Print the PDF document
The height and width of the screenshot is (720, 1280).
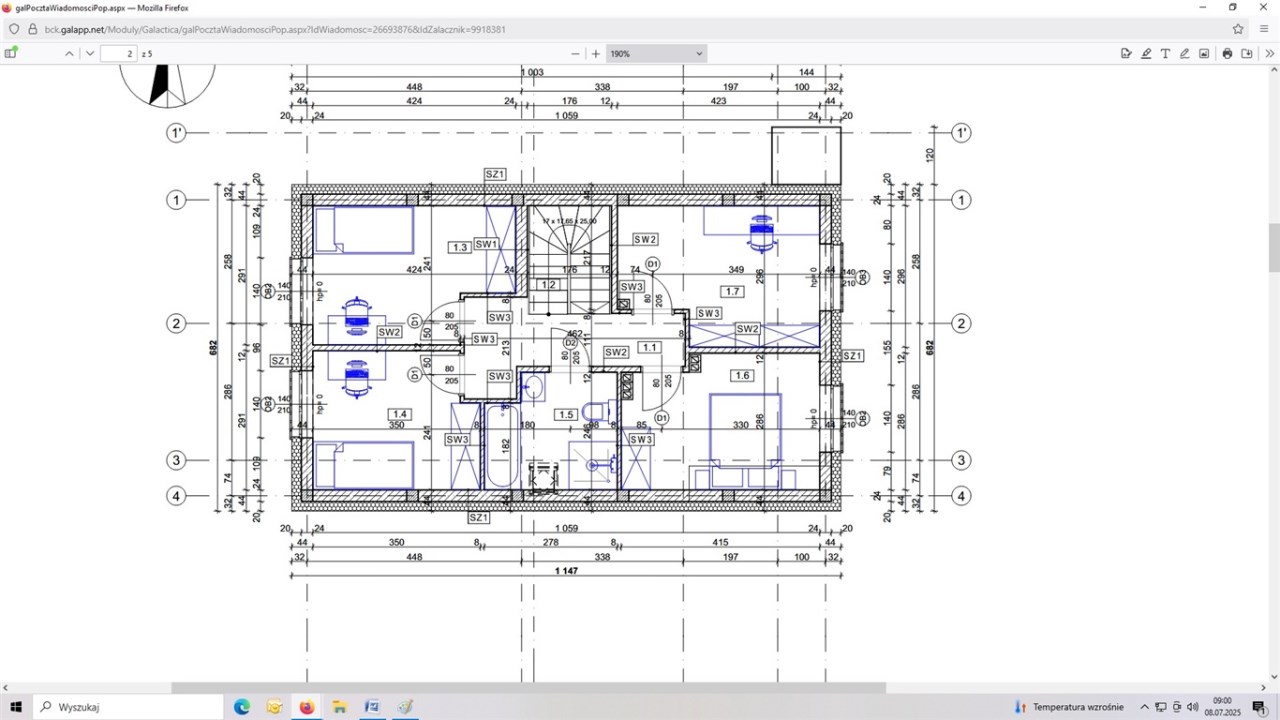tap(1227, 54)
